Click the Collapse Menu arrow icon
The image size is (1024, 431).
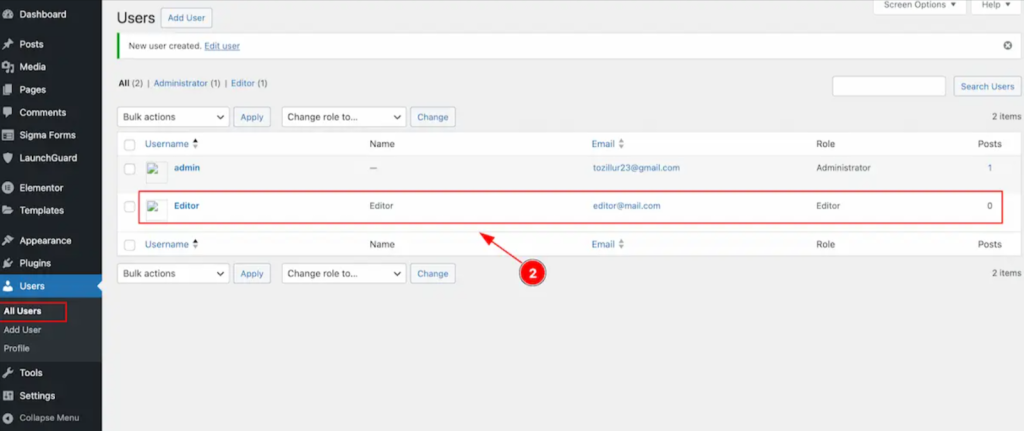click(x=8, y=418)
